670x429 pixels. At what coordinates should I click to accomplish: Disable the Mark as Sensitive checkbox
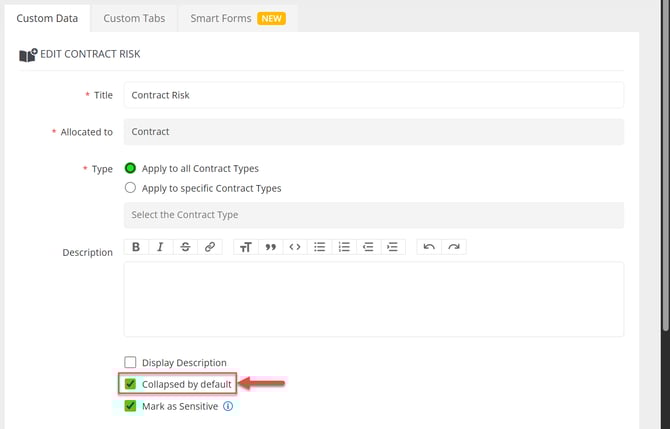[x=130, y=407]
